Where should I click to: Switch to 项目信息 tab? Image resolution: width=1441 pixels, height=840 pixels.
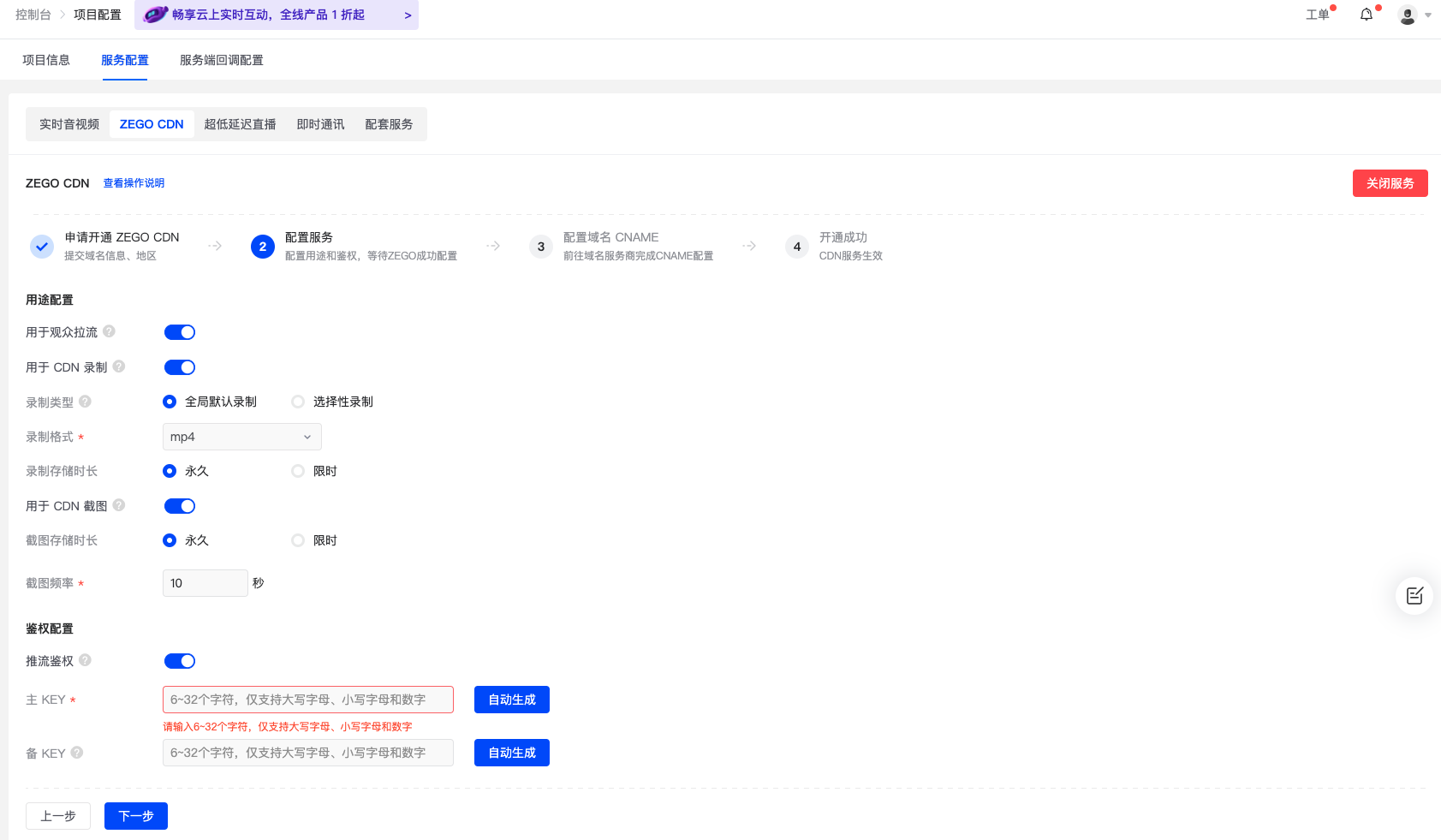tap(46, 60)
